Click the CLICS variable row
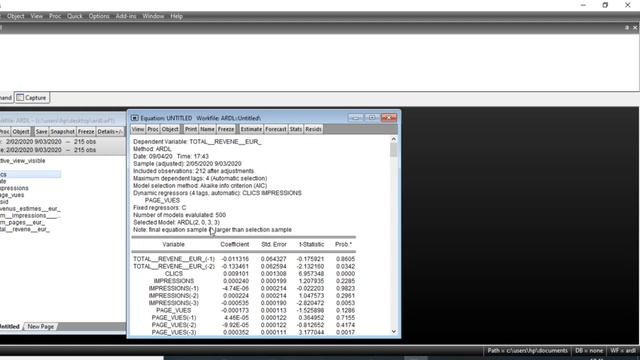The width and height of the screenshot is (640, 360). click(x=244, y=273)
